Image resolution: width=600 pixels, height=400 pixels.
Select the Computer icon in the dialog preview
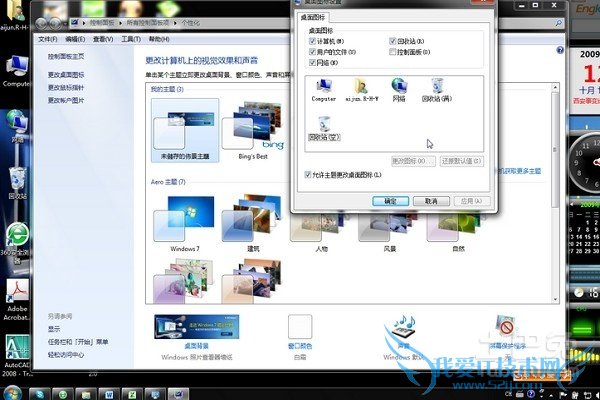[x=324, y=90]
